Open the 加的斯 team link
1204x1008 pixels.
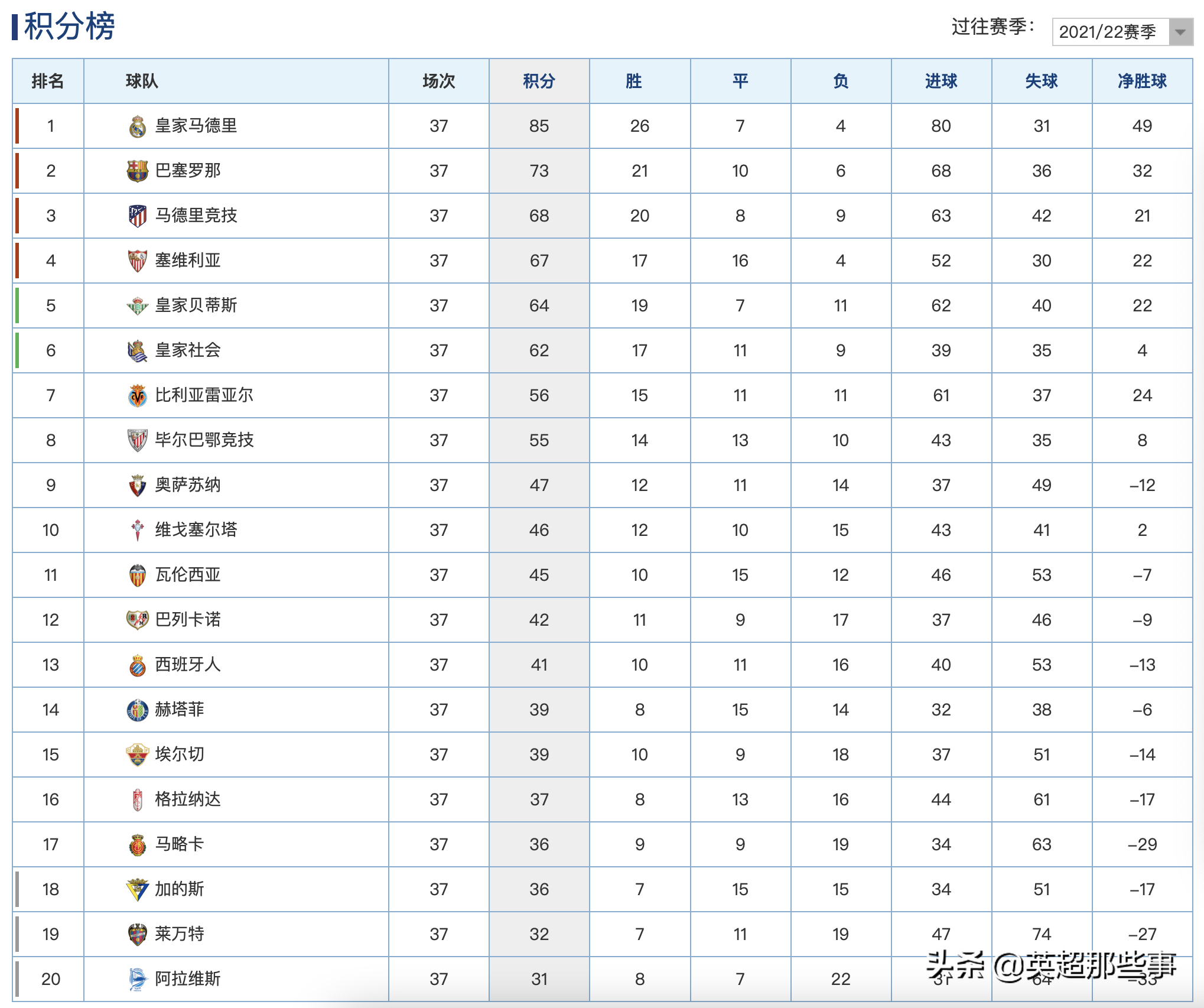180,889
